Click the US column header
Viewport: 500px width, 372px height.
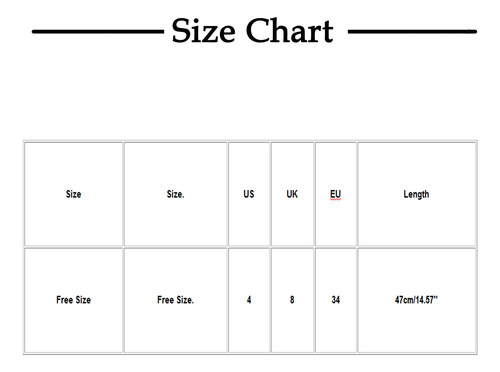click(249, 194)
